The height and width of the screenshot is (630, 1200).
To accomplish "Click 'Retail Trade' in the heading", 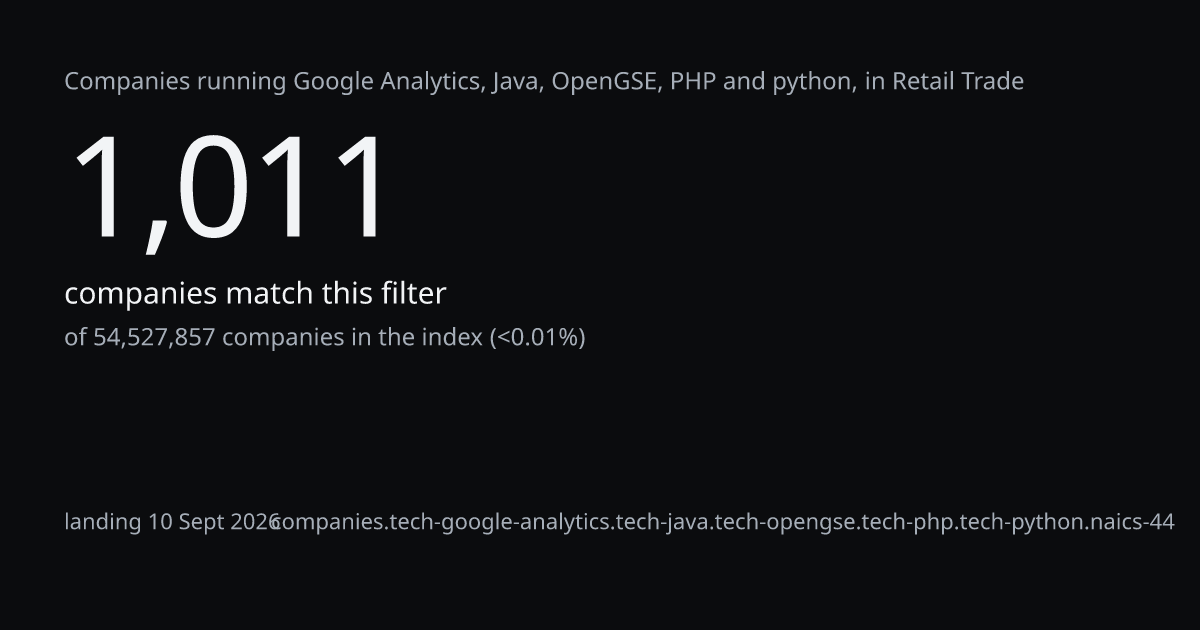I will point(957,81).
